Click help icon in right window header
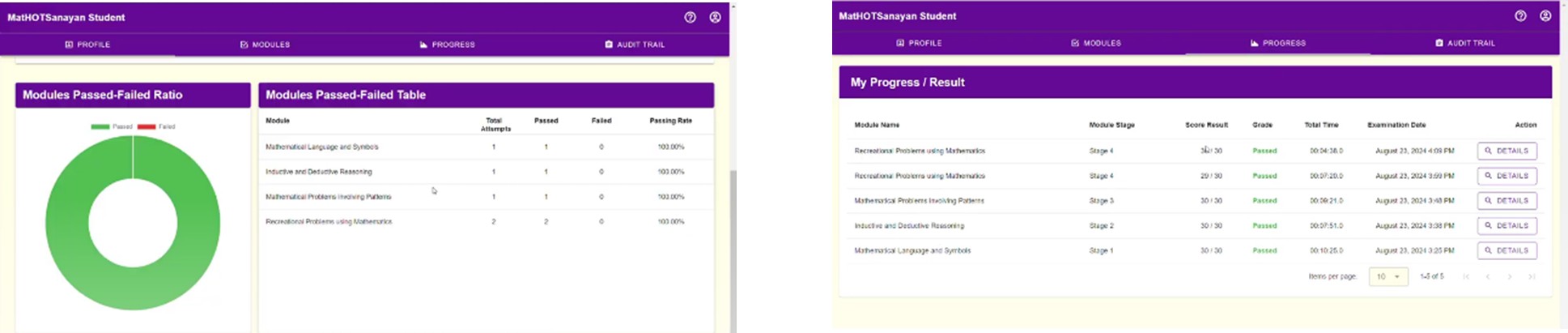This screenshot has width=1568, height=333. [1520, 16]
